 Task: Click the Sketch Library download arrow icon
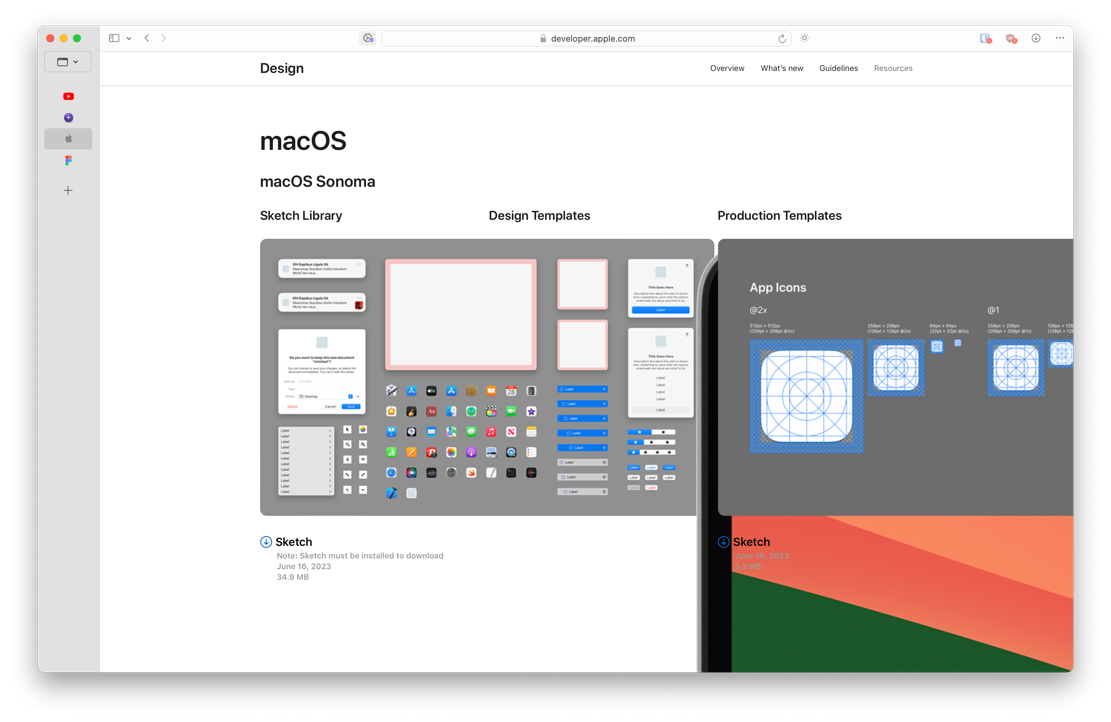pyautogui.click(x=266, y=542)
